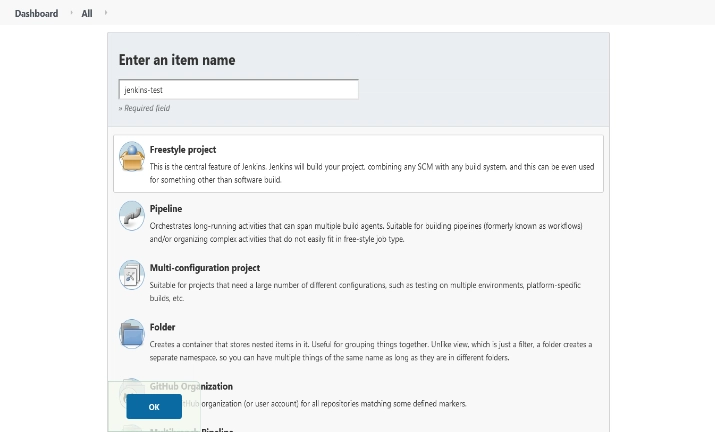This screenshot has height=432, width=715.
Task: Click the Pipeline pipe icon
Action: [x=132, y=215]
